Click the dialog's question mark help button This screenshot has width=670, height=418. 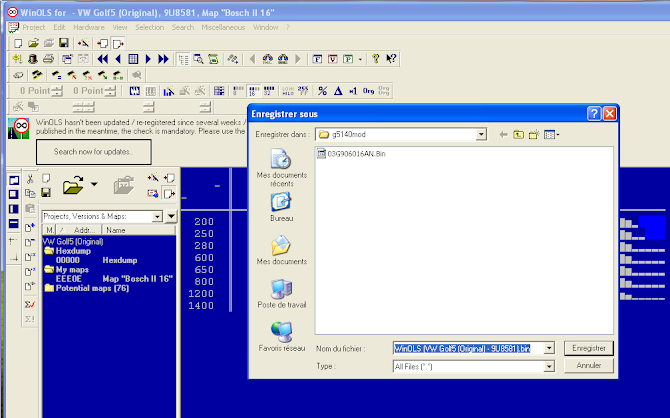(594, 114)
